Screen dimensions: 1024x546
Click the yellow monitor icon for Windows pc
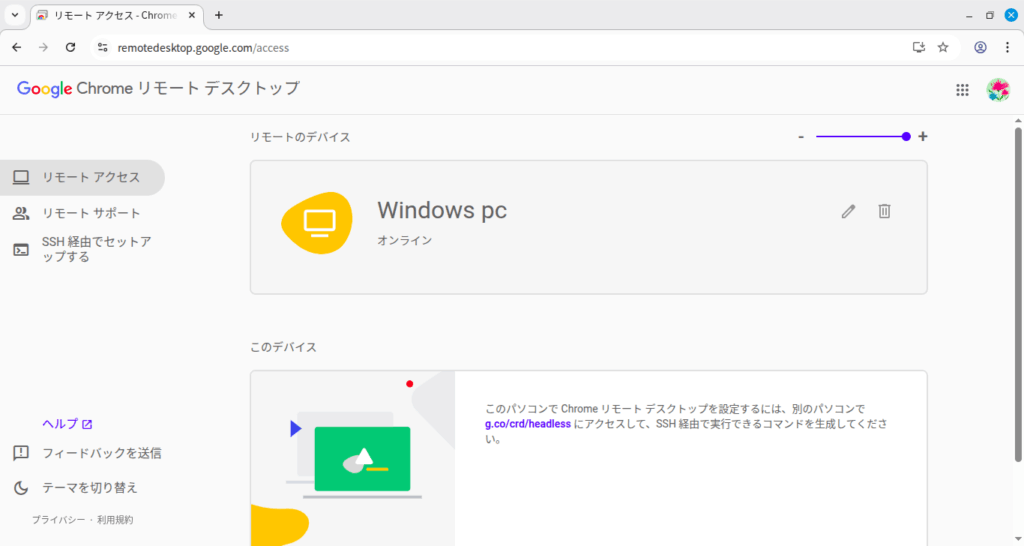(317, 222)
